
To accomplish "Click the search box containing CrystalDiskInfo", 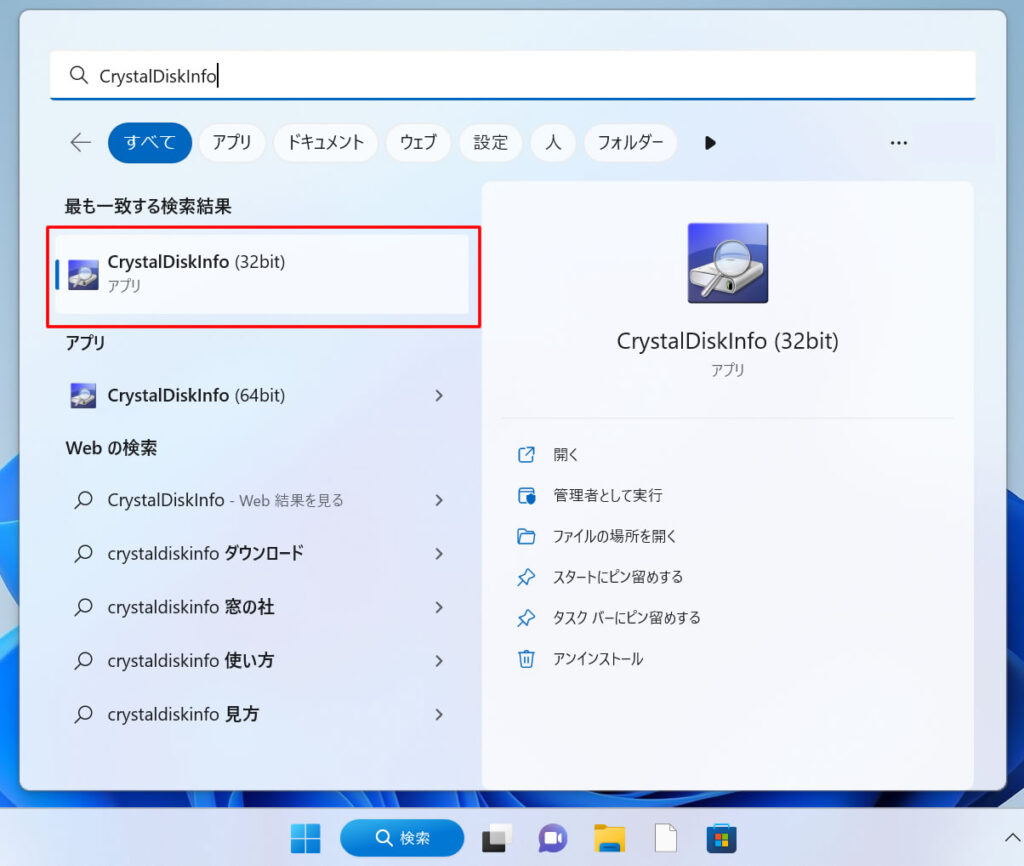I will (x=513, y=75).
